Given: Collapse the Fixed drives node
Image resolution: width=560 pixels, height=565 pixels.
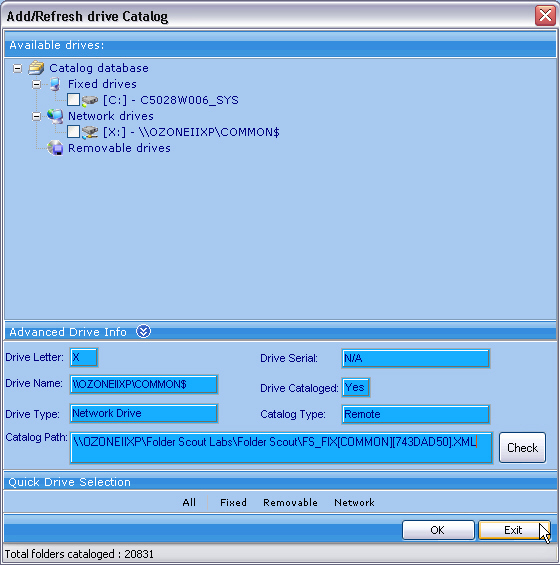Looking at the screenshot, I should click(36, 84).
